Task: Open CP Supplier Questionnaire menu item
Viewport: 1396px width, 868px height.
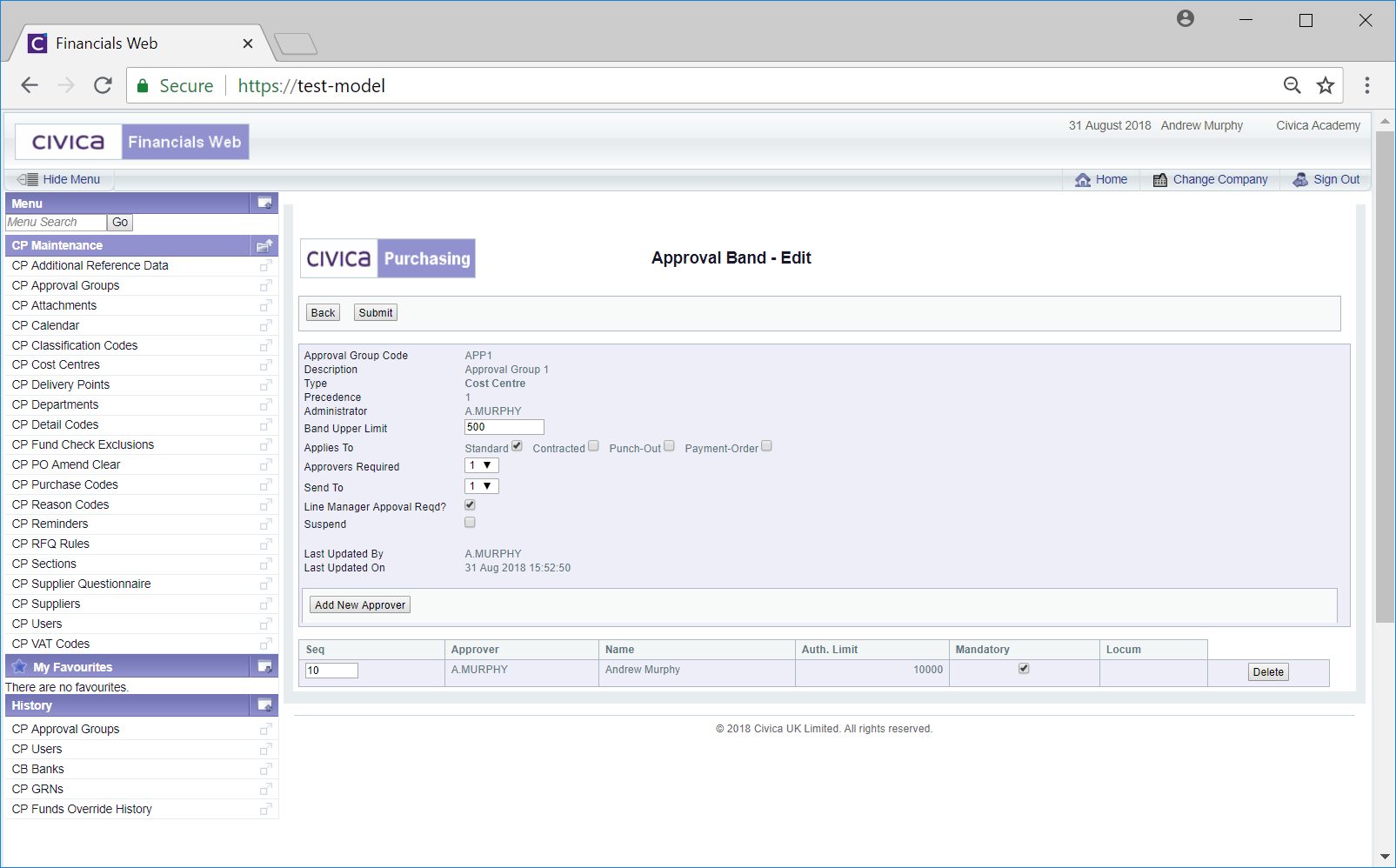Action: pos(81,584)
